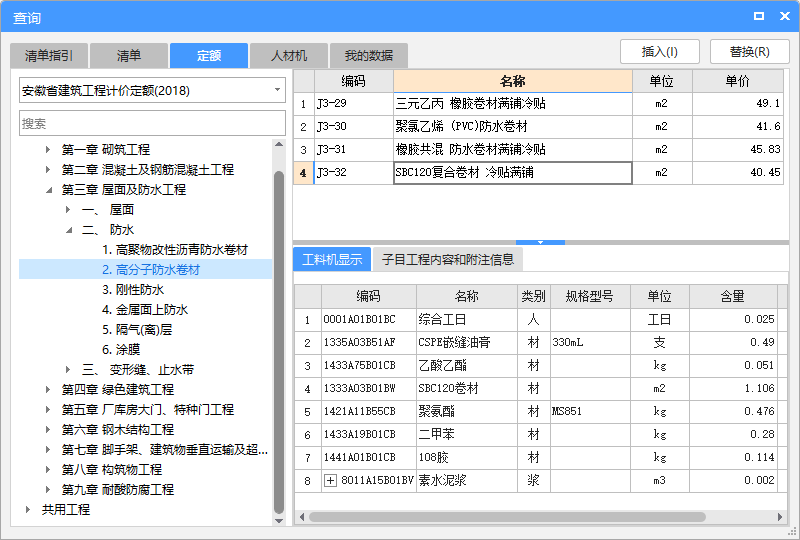
Task: Focus the 搜索 input field
Action: click(152, 123)
